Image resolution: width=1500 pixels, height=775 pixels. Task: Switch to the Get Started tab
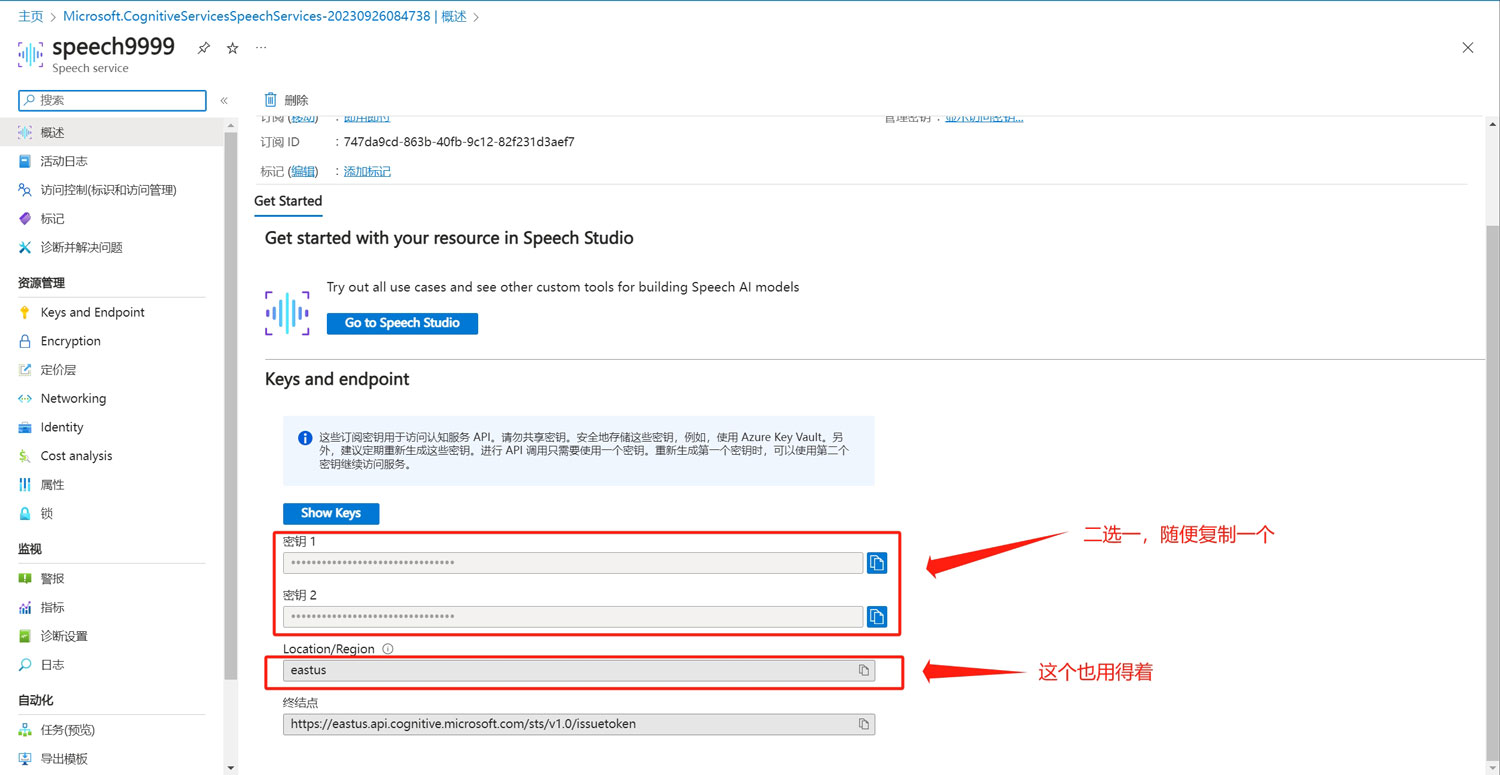[x=288, y=201]
